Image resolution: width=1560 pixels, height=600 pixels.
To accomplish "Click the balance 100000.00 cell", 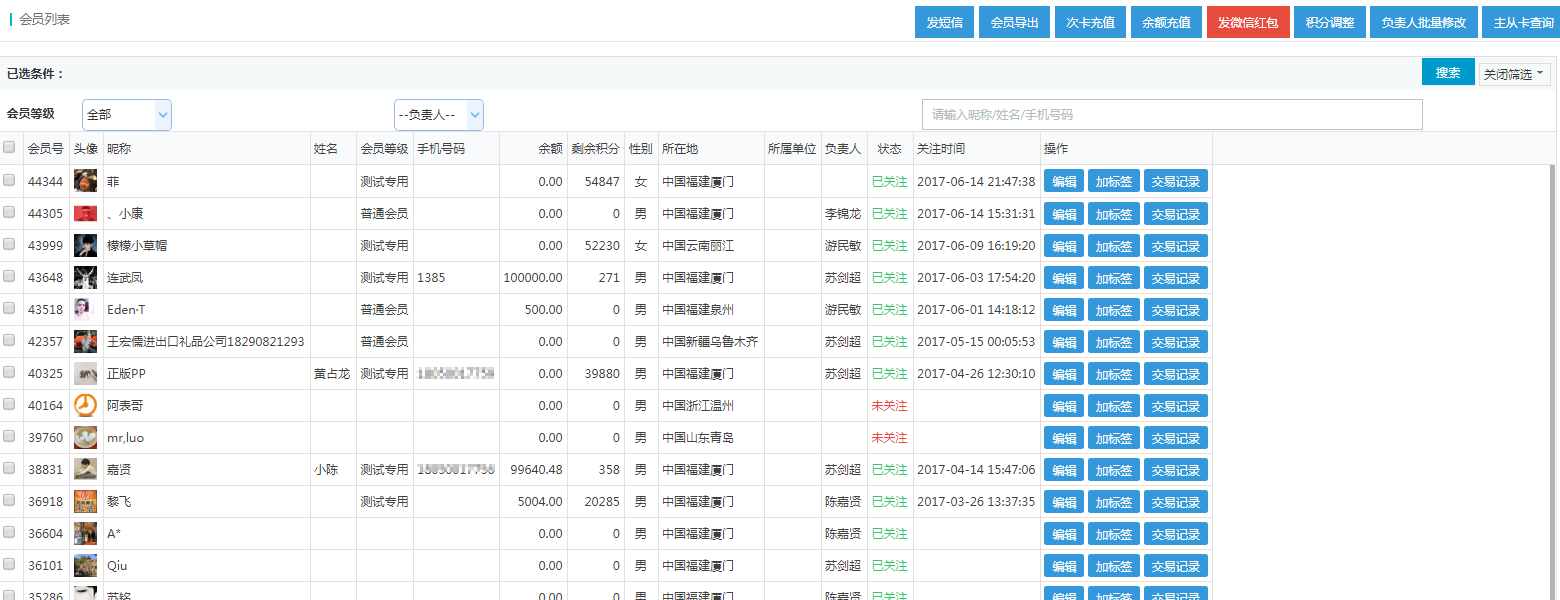I will click(x=533, y=277).
